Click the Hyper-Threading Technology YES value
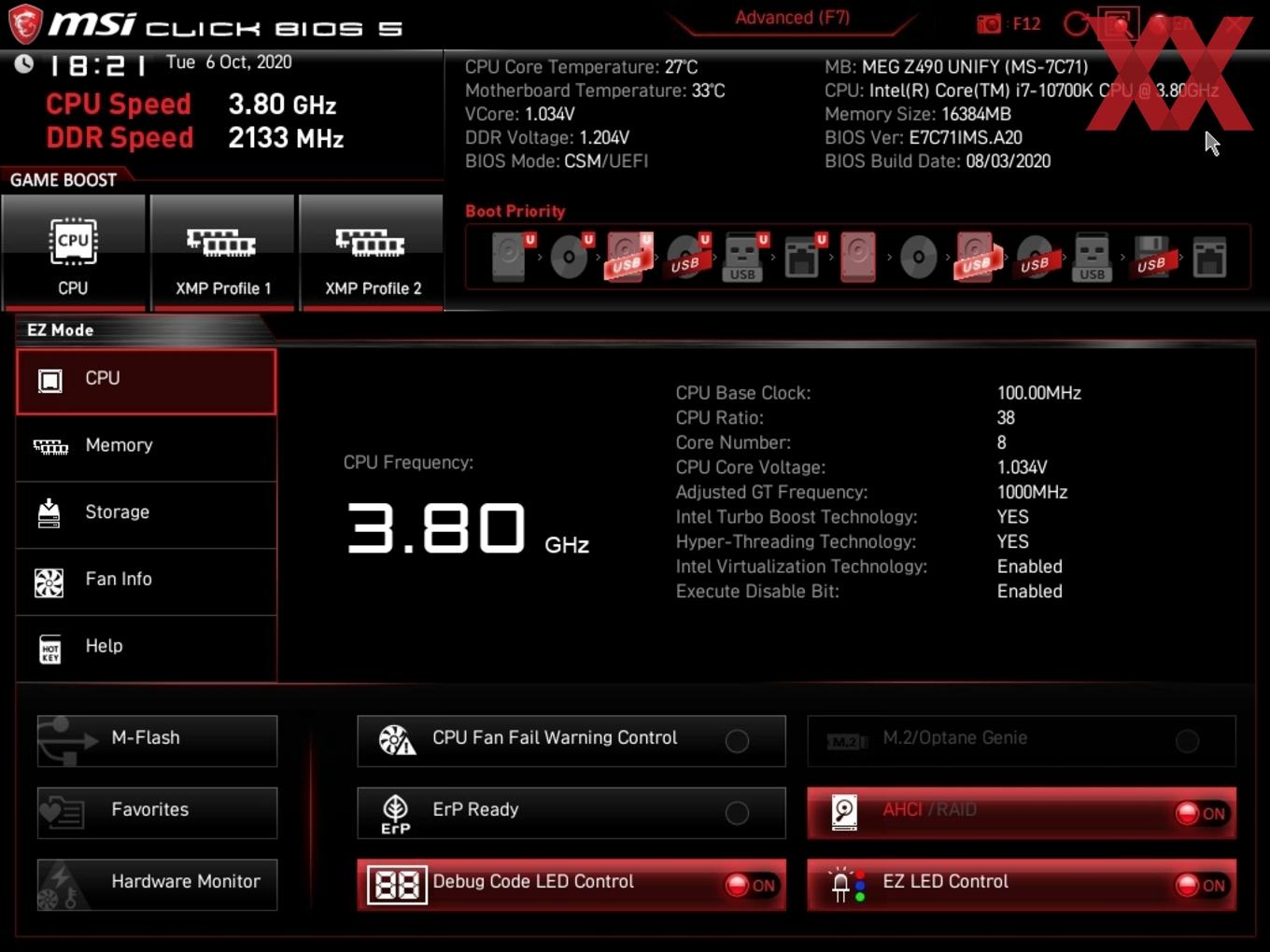The width and height of the screenshot is (1270, 952). (1012, 541)
